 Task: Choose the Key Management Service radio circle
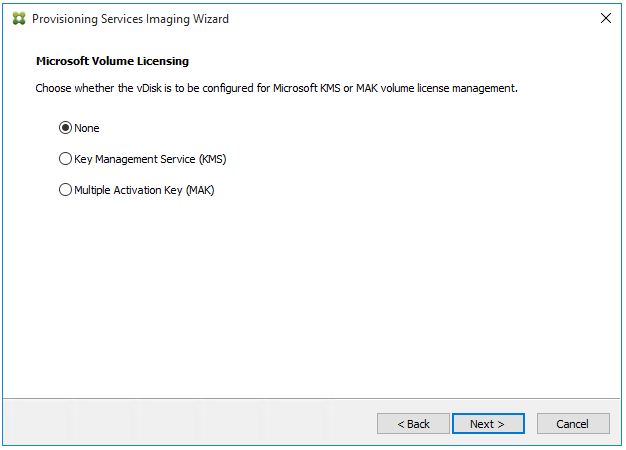(x=66, y=159)
